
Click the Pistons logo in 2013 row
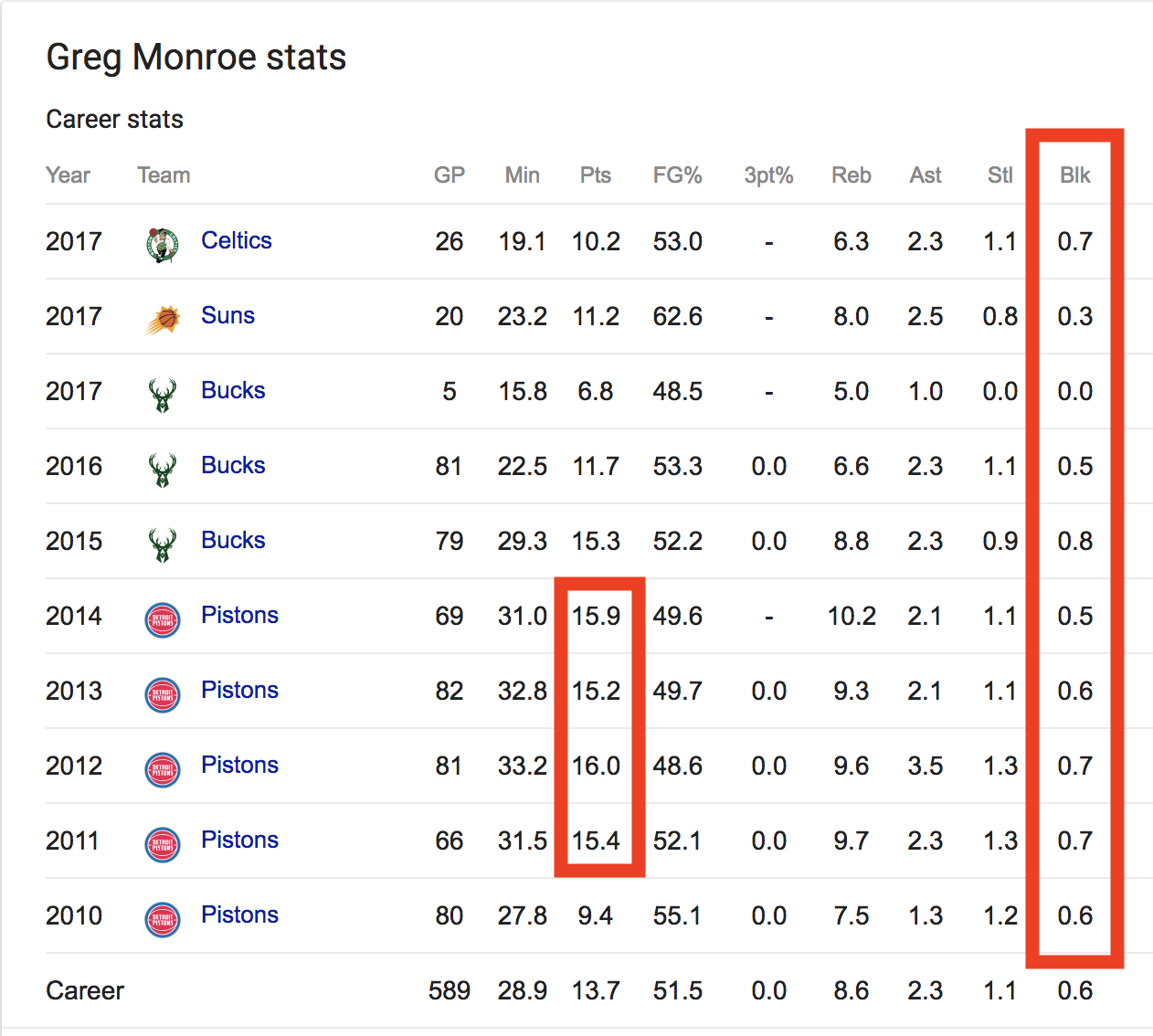coord(163,694)
